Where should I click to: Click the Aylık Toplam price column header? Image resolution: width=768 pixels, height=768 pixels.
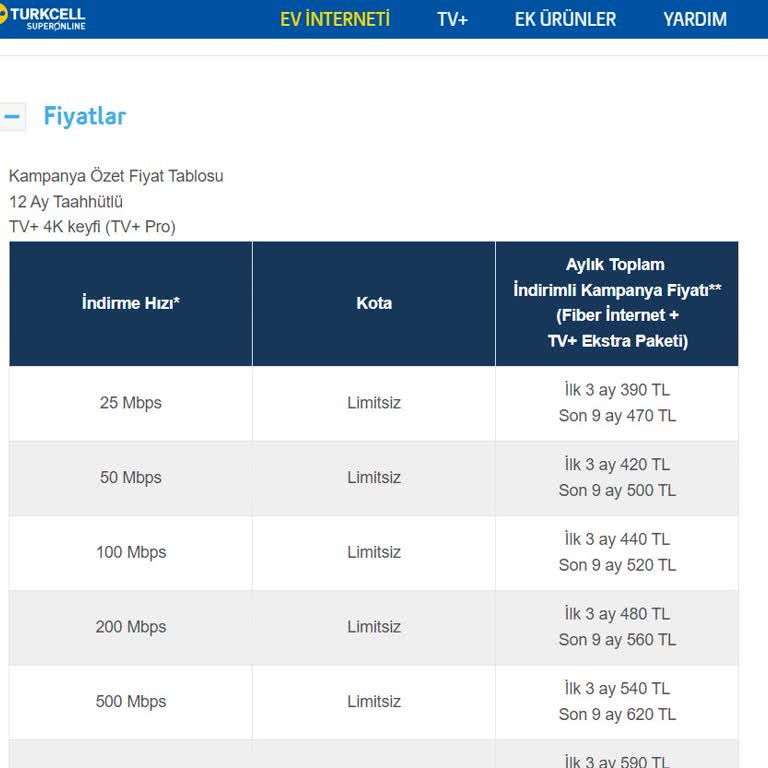617,303
